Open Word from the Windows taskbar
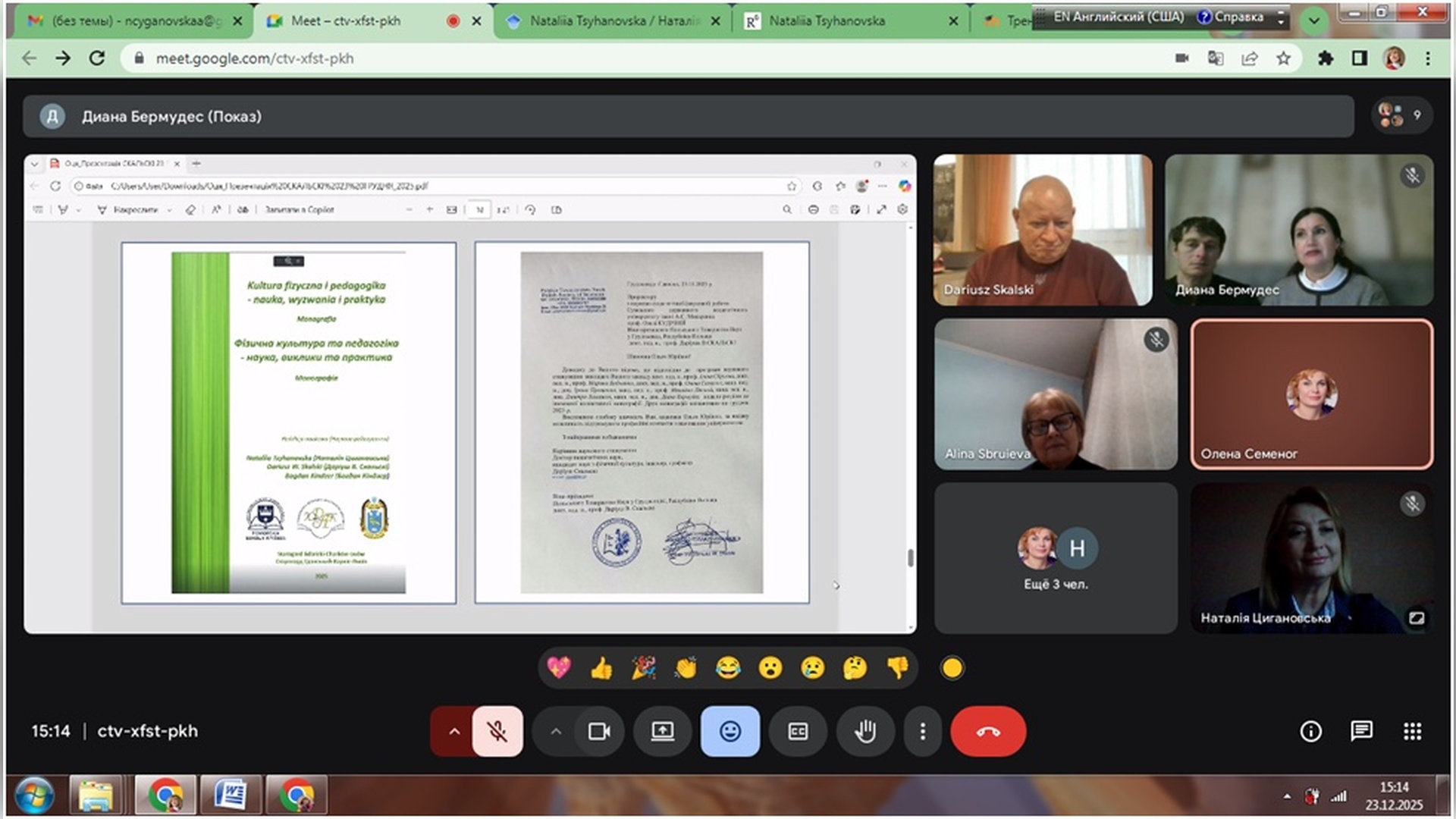 click(x=231, y=795)
